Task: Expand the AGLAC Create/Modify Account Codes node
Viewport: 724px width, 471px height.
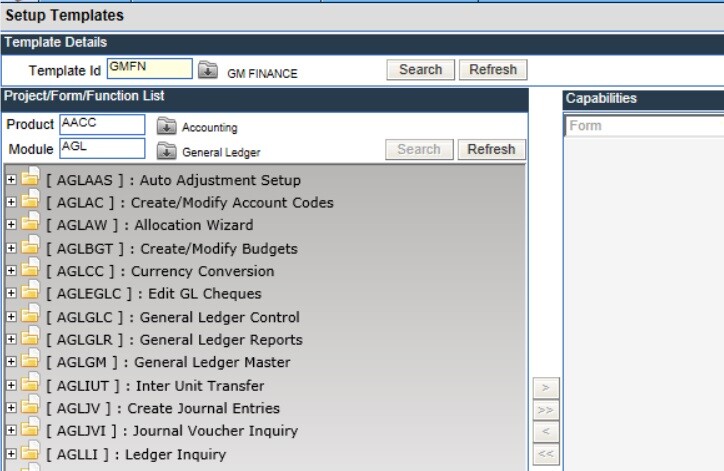Action: pyautogui.click(x=11, y=202)
